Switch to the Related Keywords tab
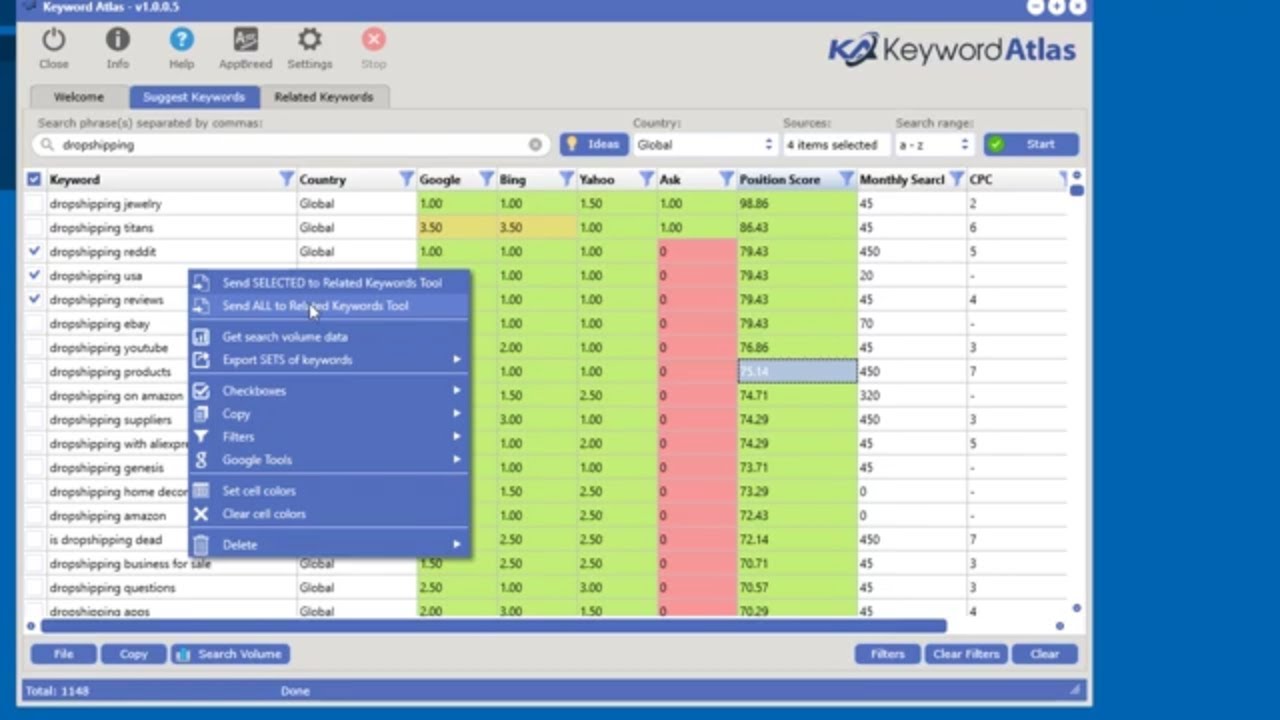Screen dimensions: 1280x720 324,97
